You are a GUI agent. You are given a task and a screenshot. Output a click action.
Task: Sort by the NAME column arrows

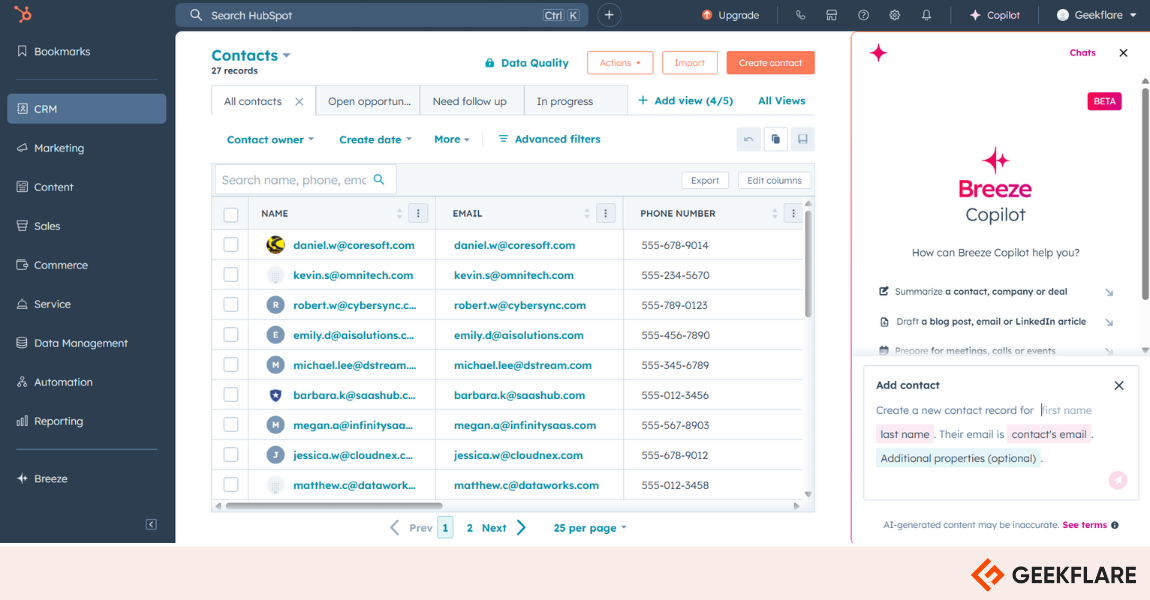pyautogui.click(x=400, y=213)
